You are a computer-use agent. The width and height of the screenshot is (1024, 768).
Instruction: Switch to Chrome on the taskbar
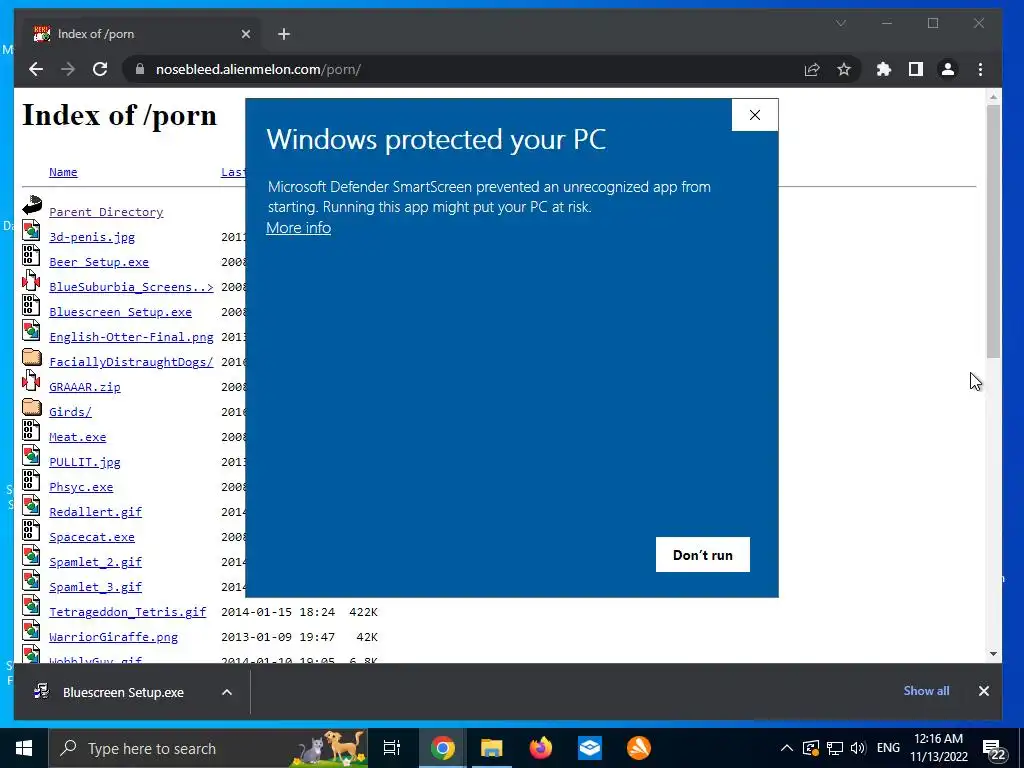point(442,748)
